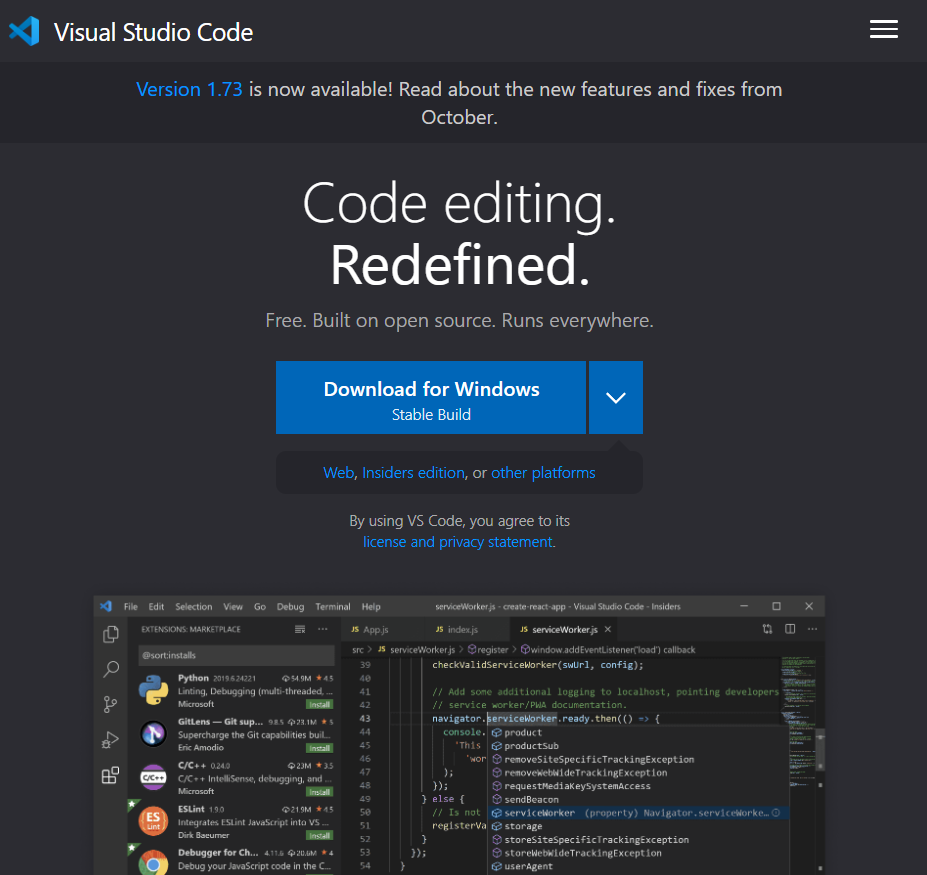Image resolution: width=927 pixels, height=875 pixels.
Task: Click Download for Windows Stable Build
Action: click(431, 398)
